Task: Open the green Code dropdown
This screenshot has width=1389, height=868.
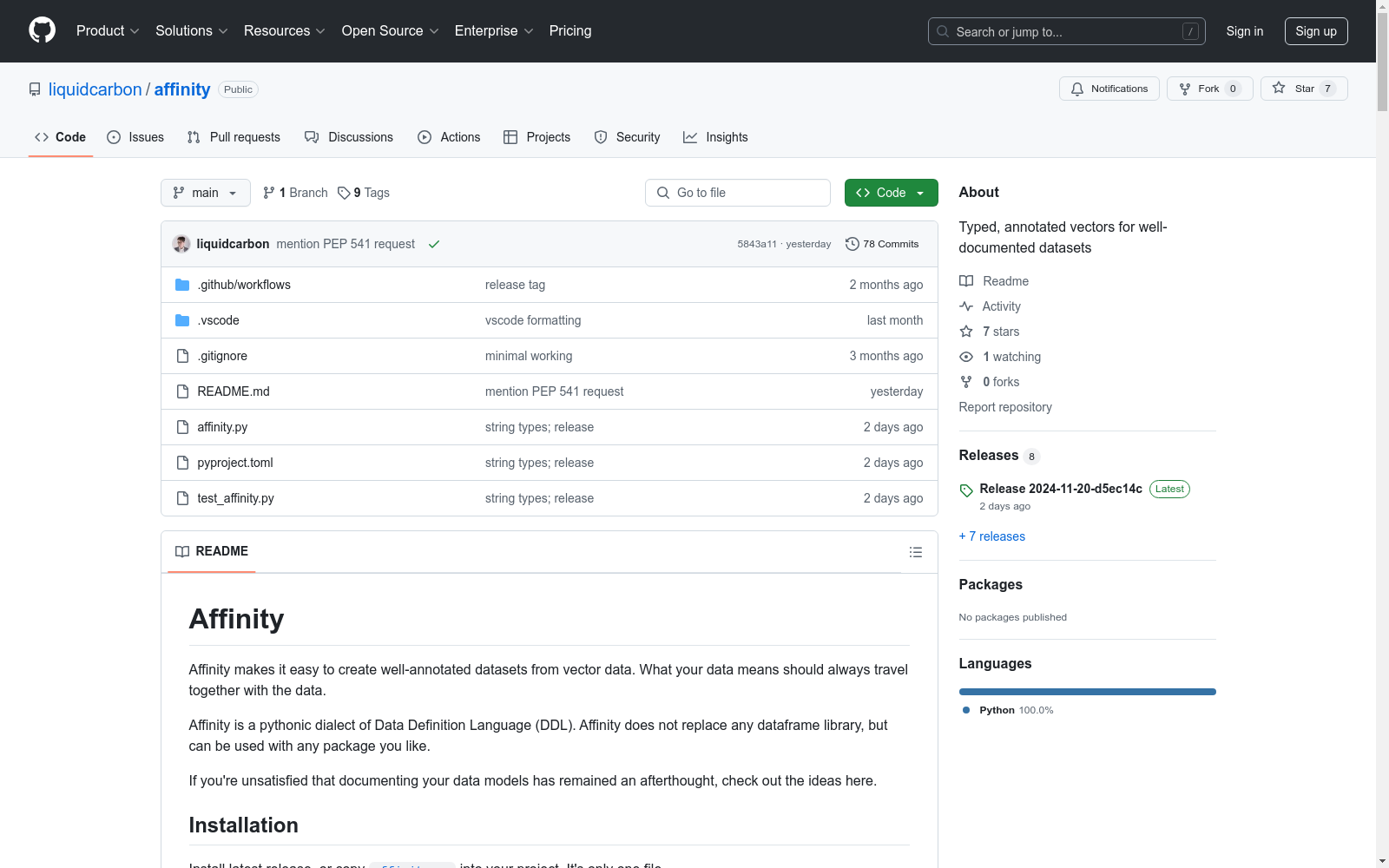Action: point(891,193)
